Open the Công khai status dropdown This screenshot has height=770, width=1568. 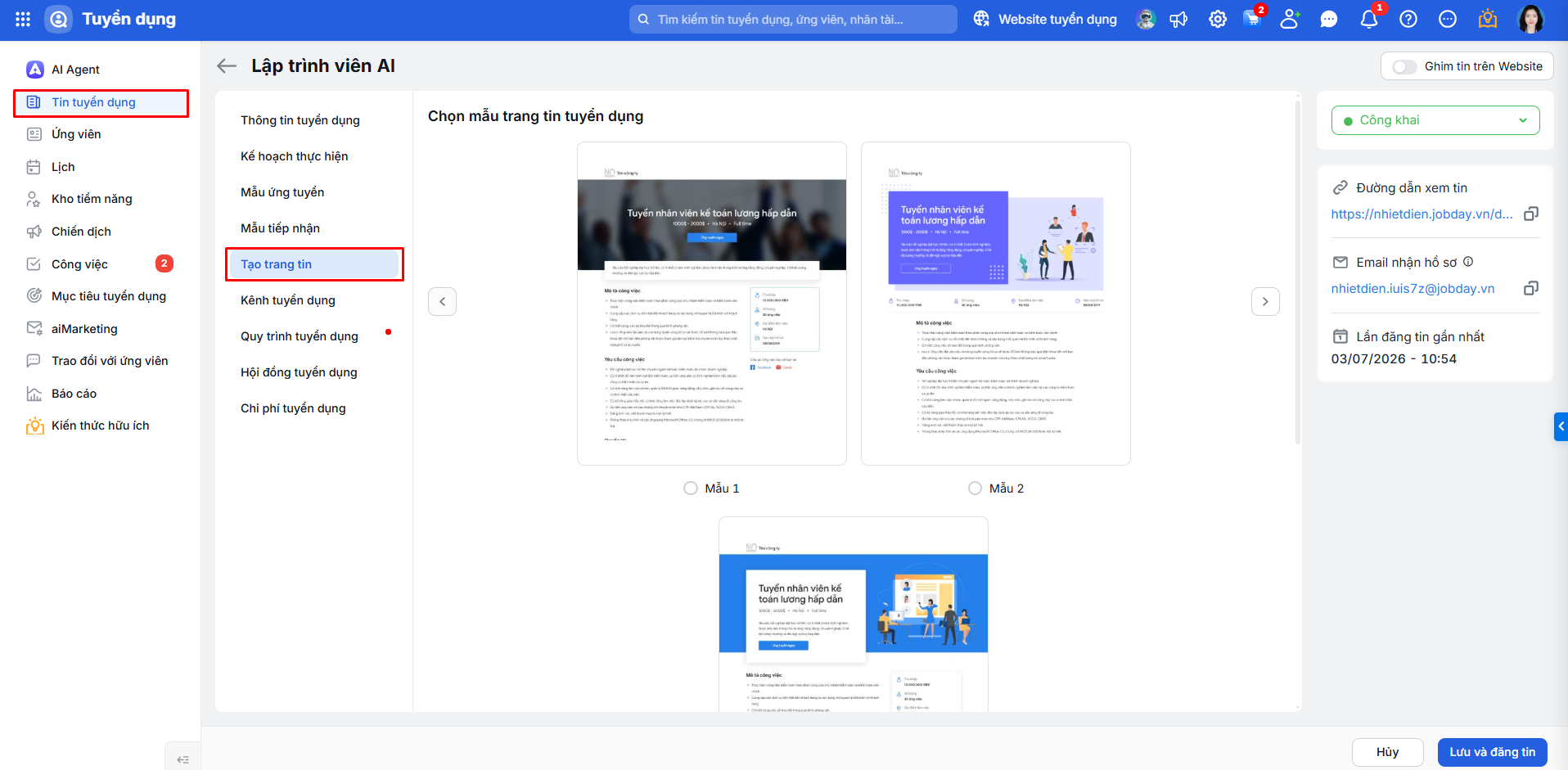click(x=1435, y=120)
